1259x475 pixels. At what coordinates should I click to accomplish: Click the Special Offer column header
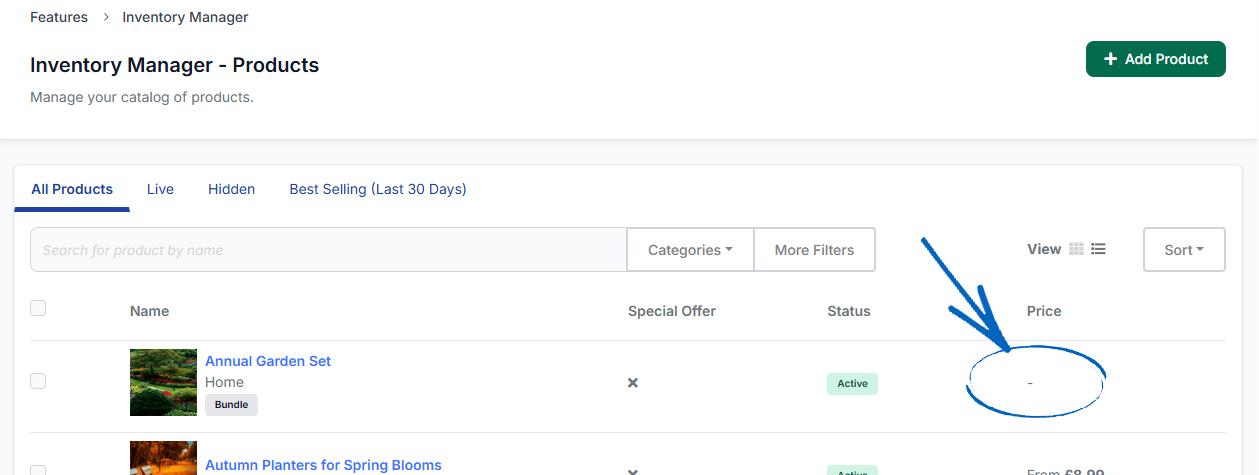click(x=672, y=311)
